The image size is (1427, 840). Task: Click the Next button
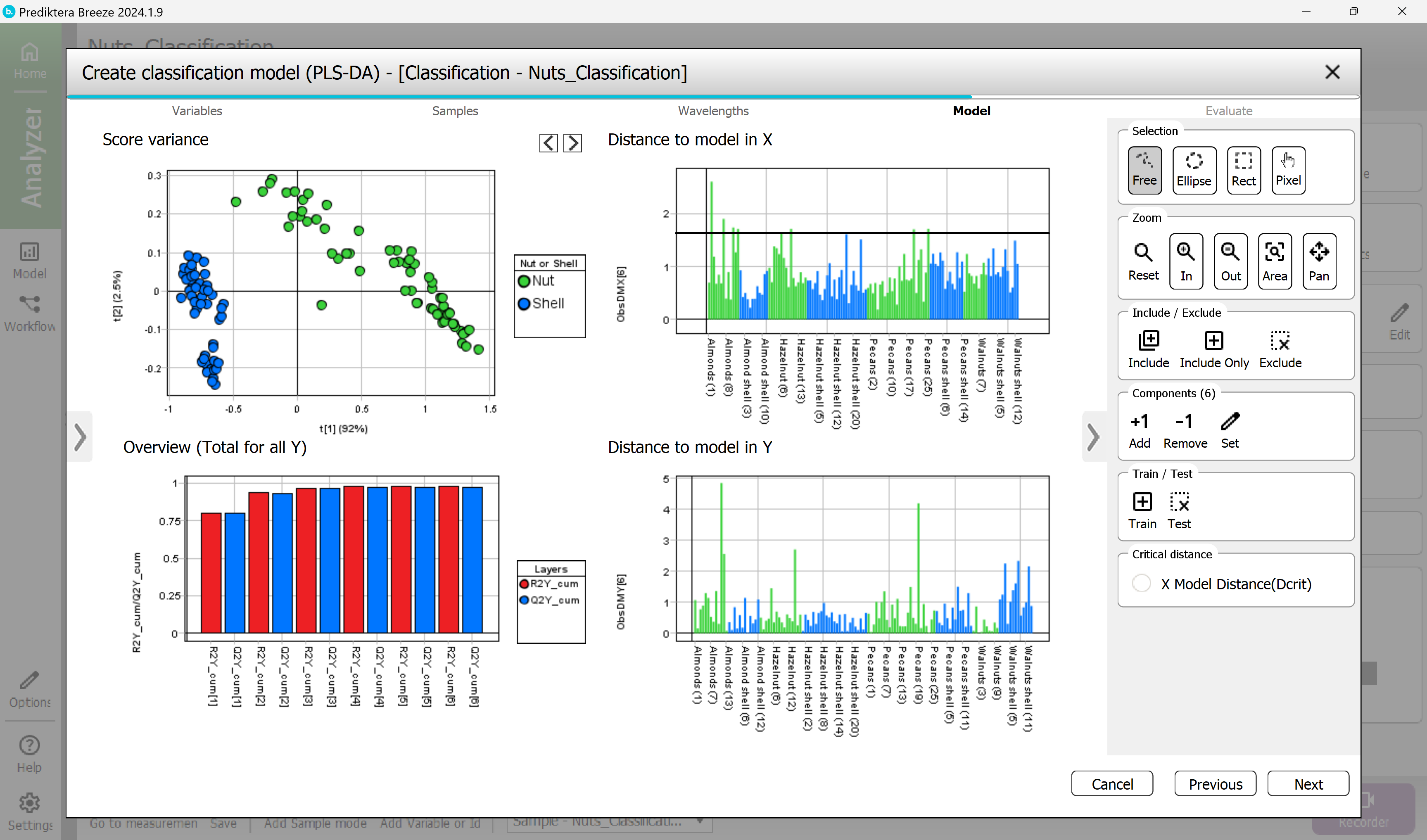coord(1308,783)
